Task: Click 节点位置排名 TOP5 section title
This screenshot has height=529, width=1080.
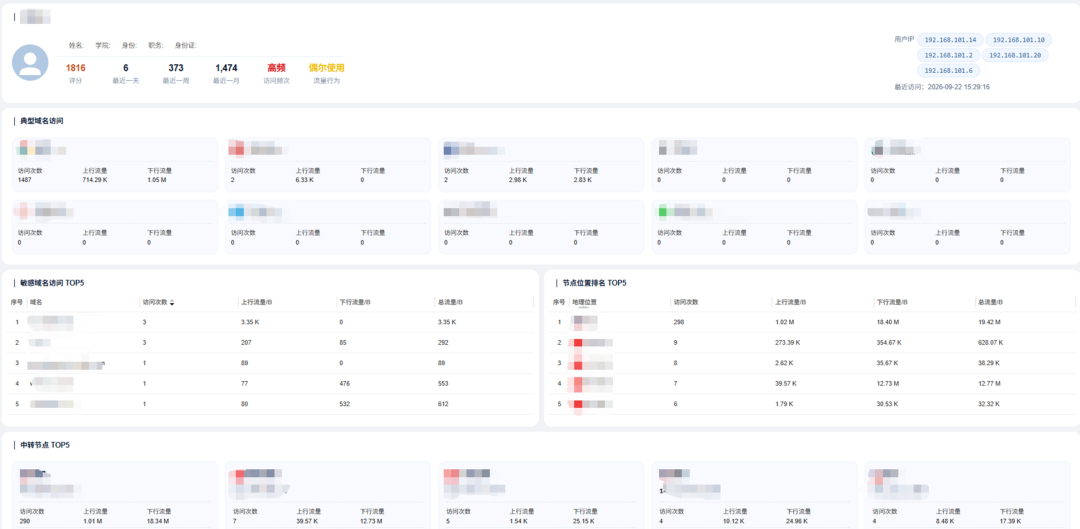Action: (x=594, y=283)
